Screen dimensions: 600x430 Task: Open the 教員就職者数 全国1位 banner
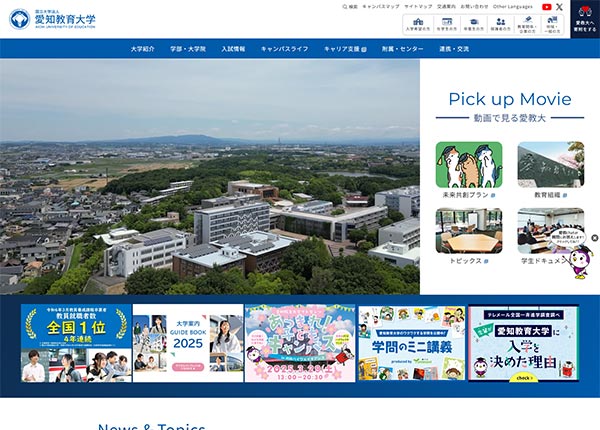(76, 343)
